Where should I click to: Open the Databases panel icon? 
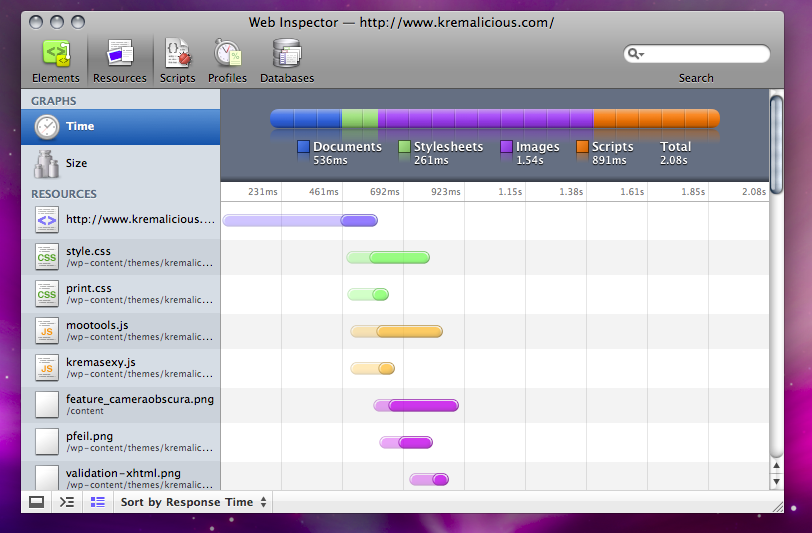287,53
